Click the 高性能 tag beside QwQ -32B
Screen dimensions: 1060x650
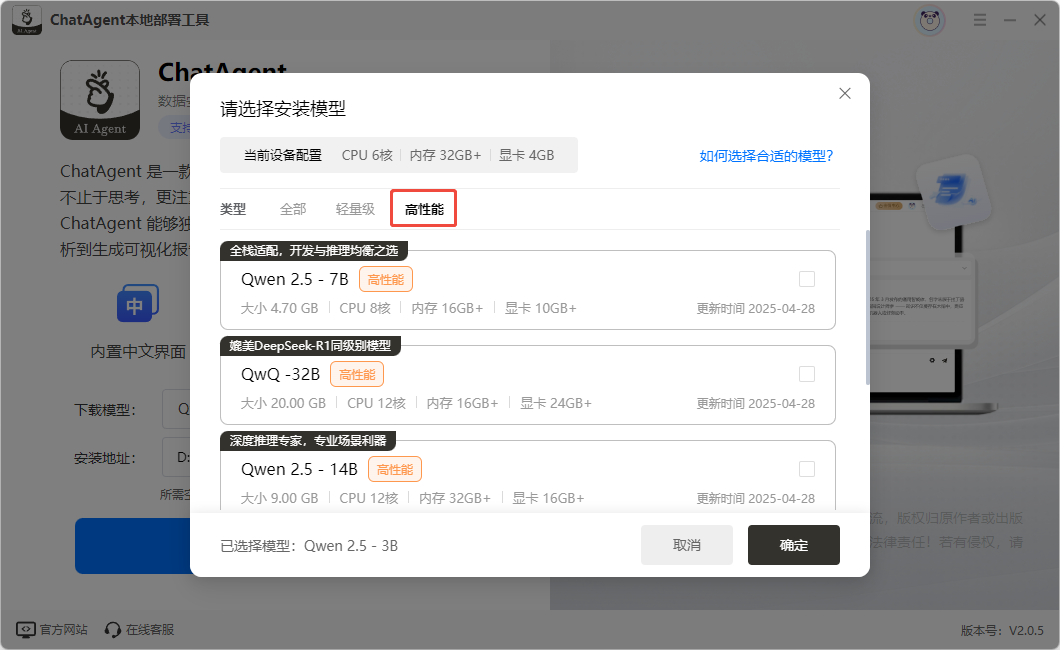click(x=357, y=374)
